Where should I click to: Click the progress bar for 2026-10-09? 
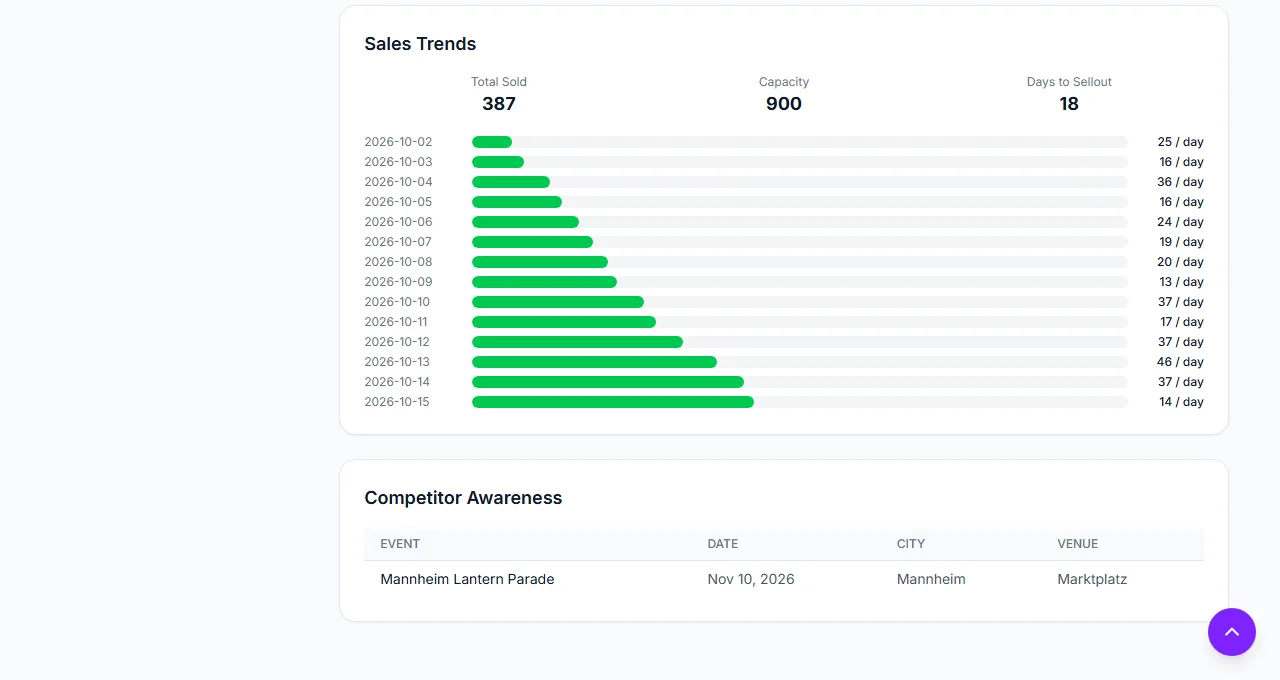tap(800, 282)
